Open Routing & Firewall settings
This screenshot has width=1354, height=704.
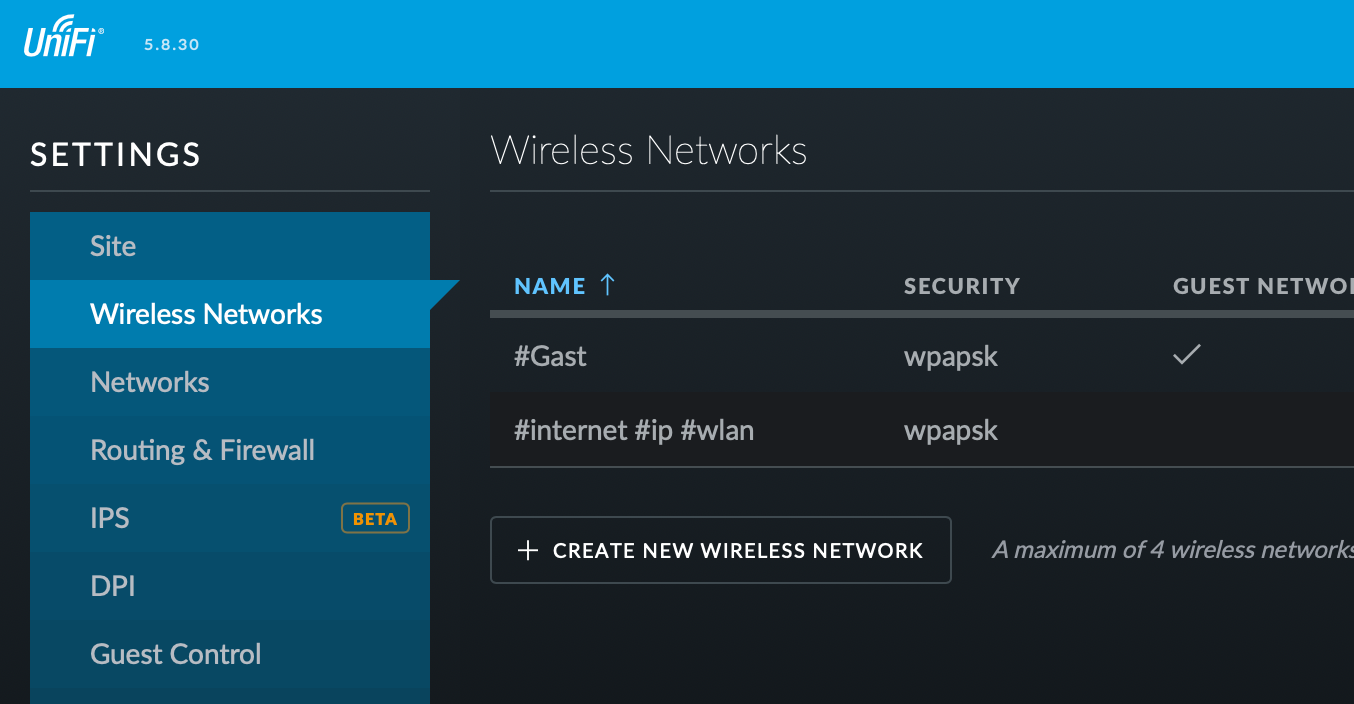tap(202, 450)
